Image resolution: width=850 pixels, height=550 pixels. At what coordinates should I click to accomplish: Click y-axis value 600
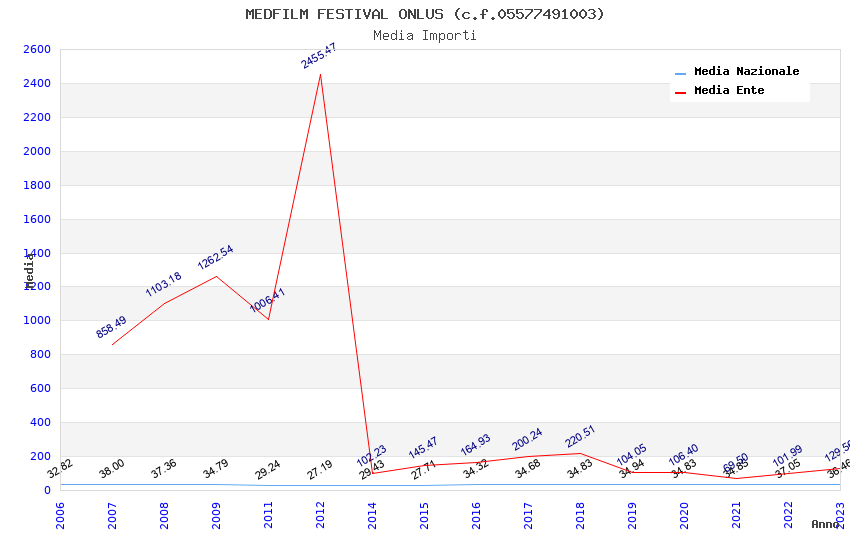click(41, 389)
